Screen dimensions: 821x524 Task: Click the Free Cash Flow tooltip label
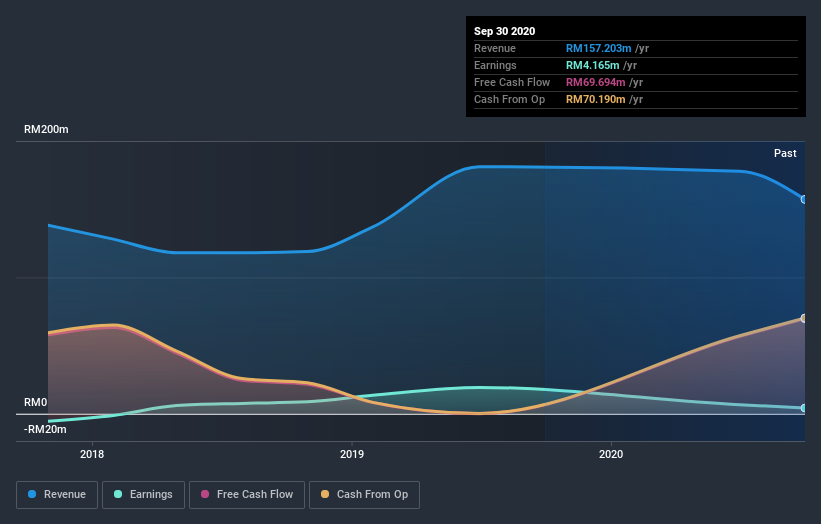(512, 82)
